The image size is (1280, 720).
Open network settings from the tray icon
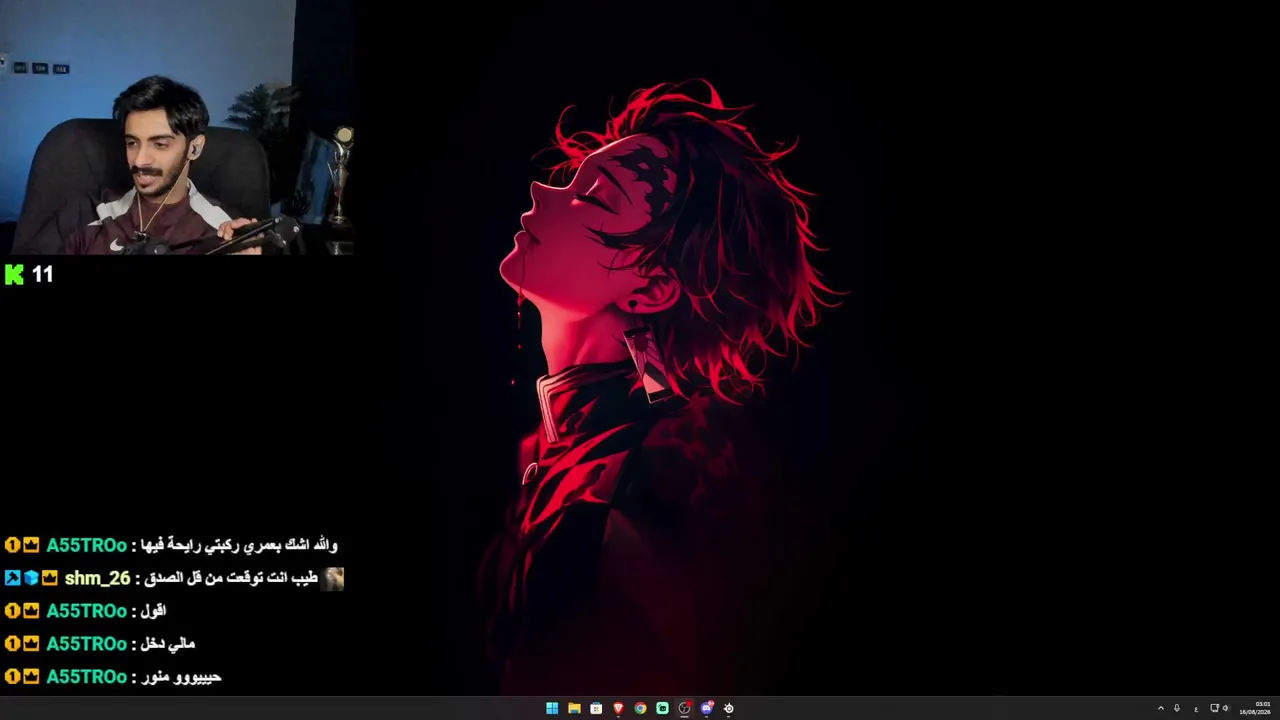click(x=1214, y=708)
